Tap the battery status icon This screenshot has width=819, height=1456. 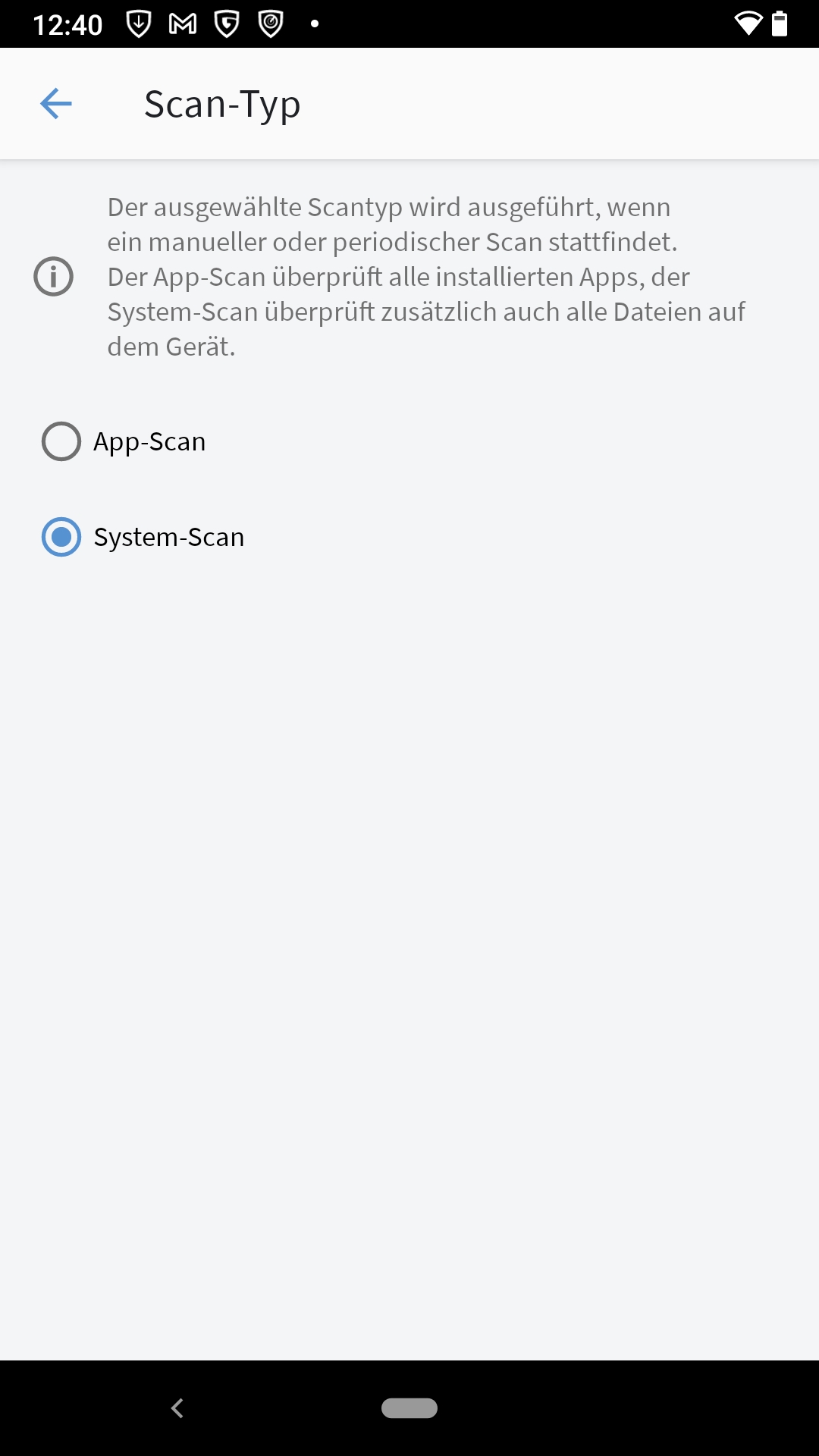click(x=780, y=24)
